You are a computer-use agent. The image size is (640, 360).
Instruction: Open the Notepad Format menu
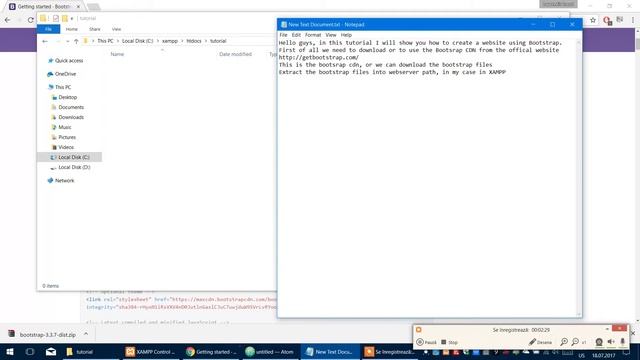313,35
